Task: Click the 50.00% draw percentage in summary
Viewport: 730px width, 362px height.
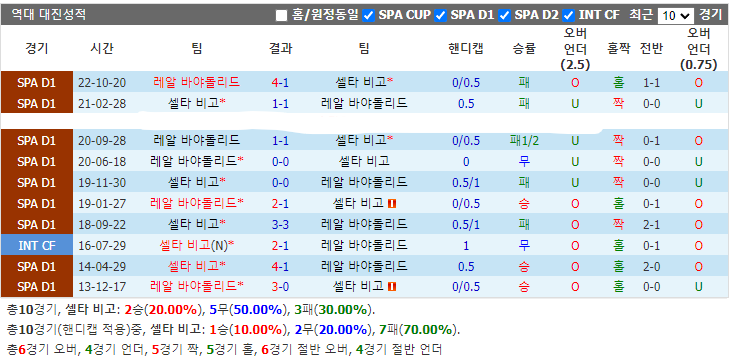Action: pyautogui.click(x=259, y=310)
